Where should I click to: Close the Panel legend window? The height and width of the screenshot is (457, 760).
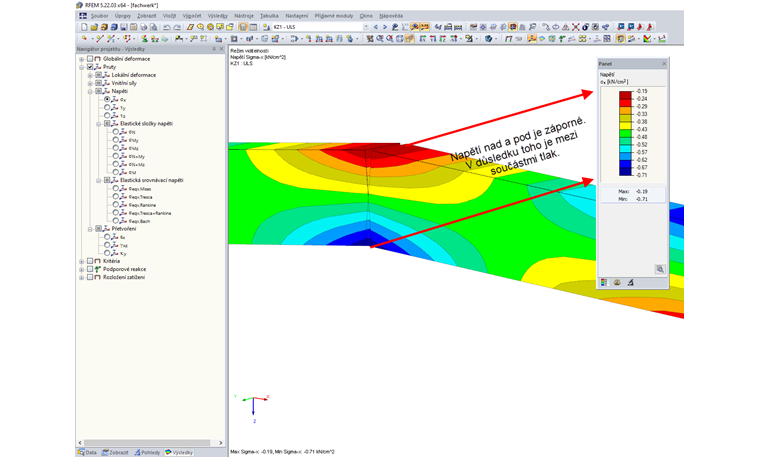pos(664,63)
